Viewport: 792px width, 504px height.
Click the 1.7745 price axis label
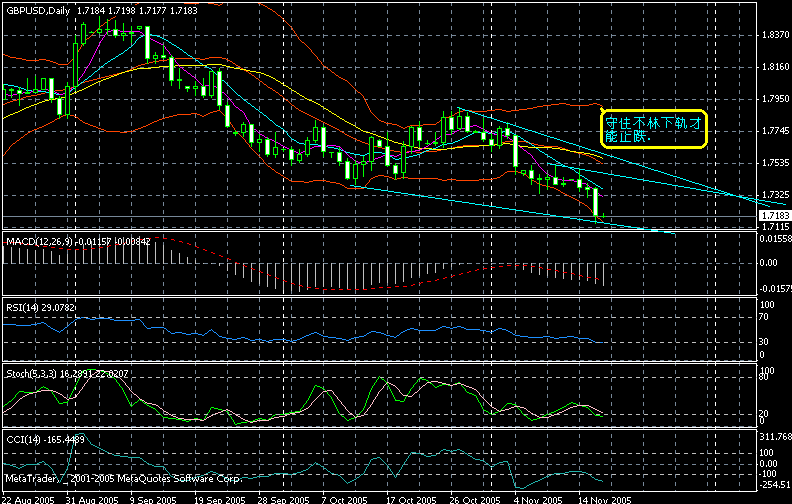[x=775, y=131]
